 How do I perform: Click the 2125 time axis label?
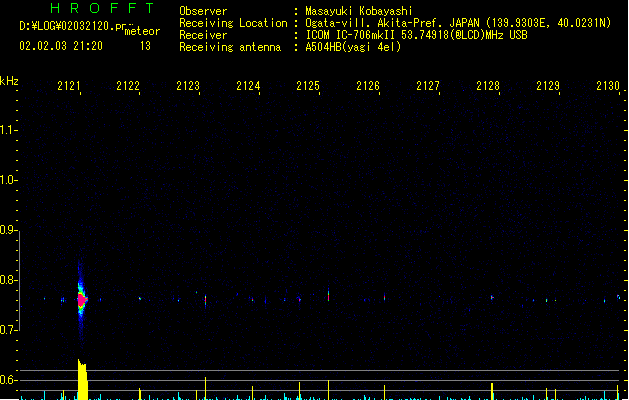pos(308,86)
